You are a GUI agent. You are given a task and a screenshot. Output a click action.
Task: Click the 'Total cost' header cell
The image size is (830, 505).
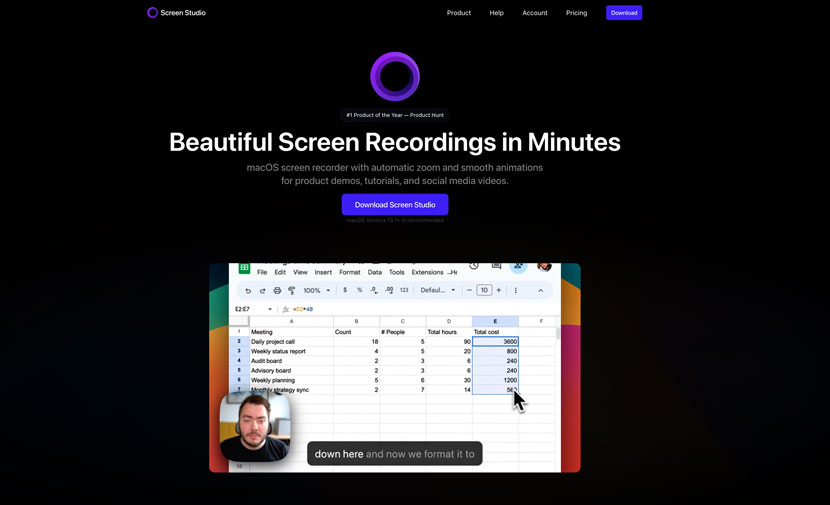coord(495,332)
